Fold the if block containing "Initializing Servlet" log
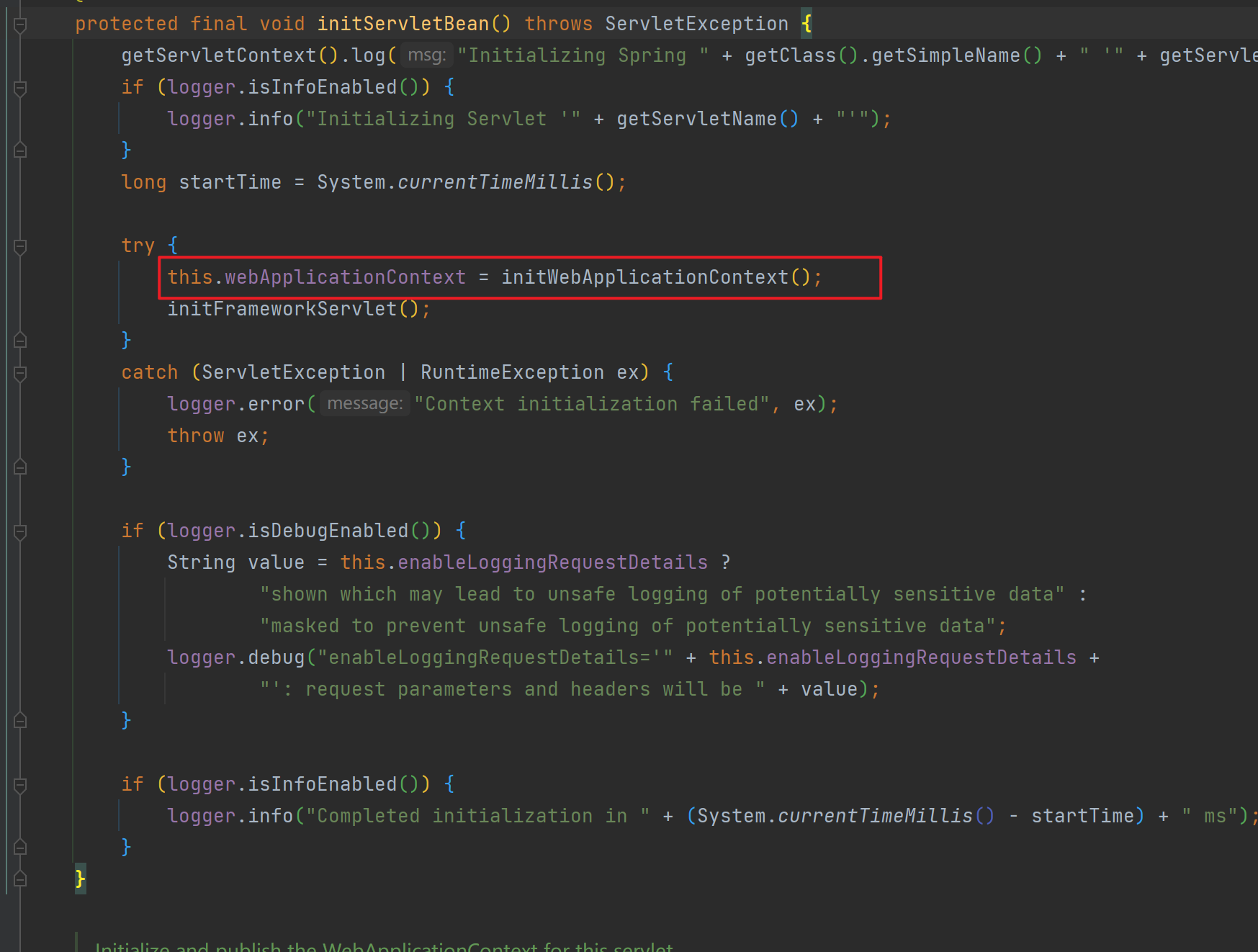Screen dimensions: 1258x952 (x=20, y=89)
